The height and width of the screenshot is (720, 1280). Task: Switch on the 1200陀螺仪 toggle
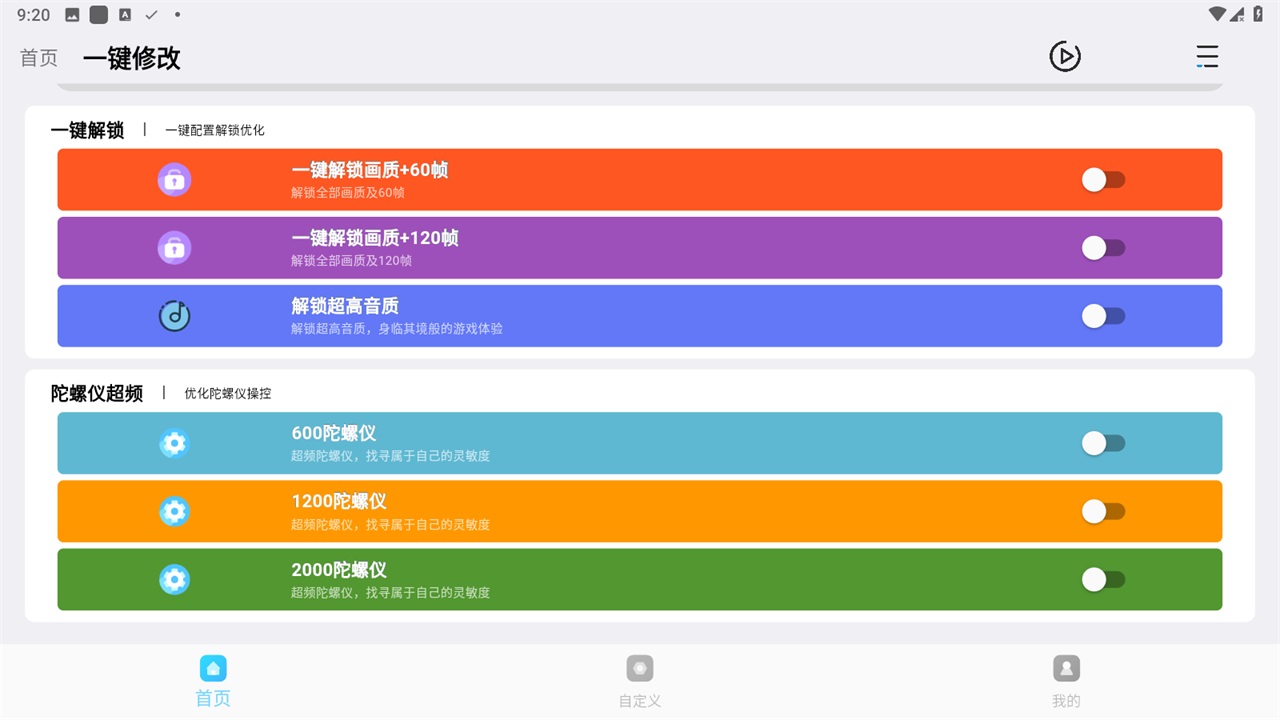pos(1103,511)
